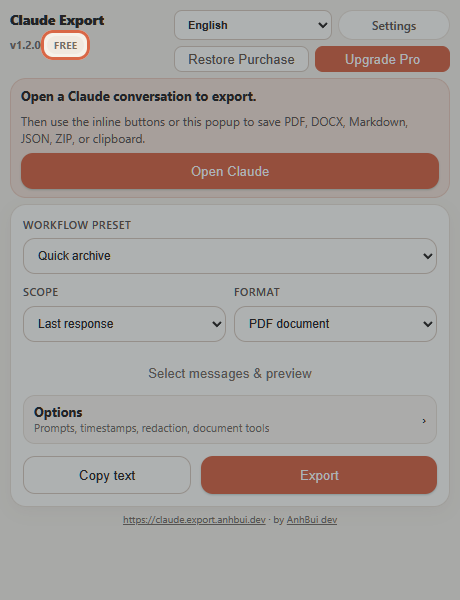The width and height of the screenshot is (460, 600).
Task: Click the Upgrade Pro button
Action: 382,59
